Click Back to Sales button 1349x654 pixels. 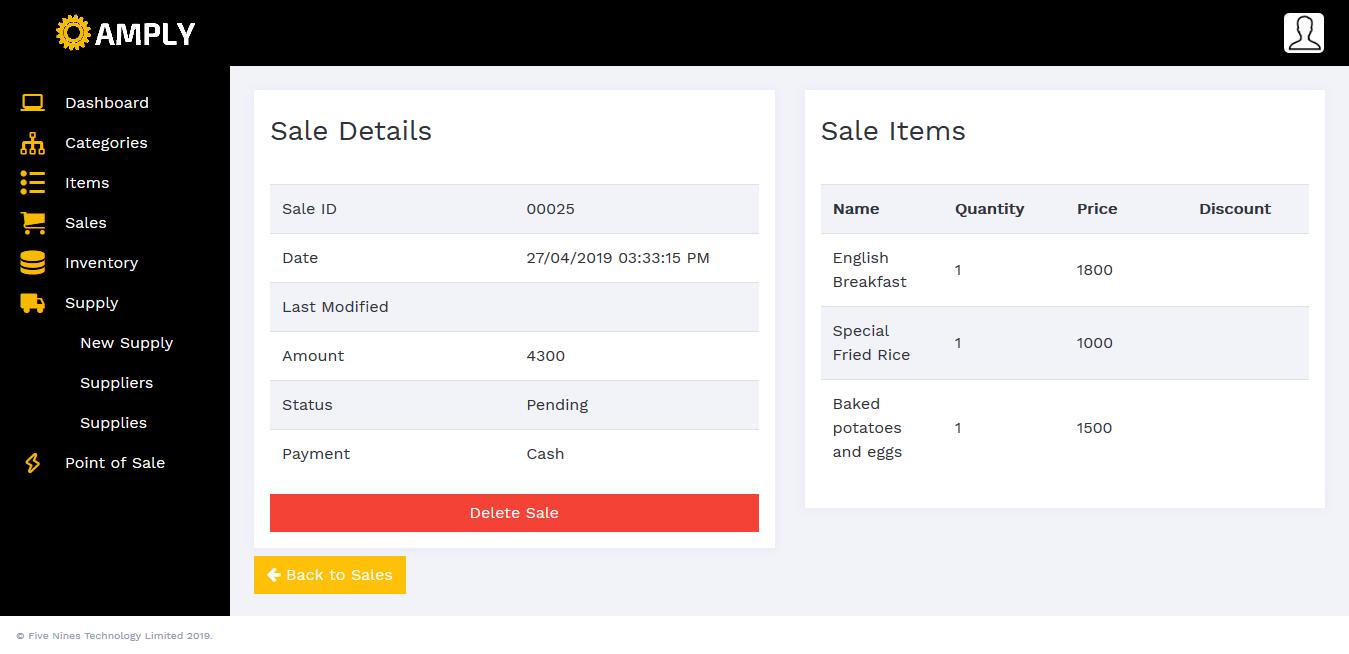(330, 575)
